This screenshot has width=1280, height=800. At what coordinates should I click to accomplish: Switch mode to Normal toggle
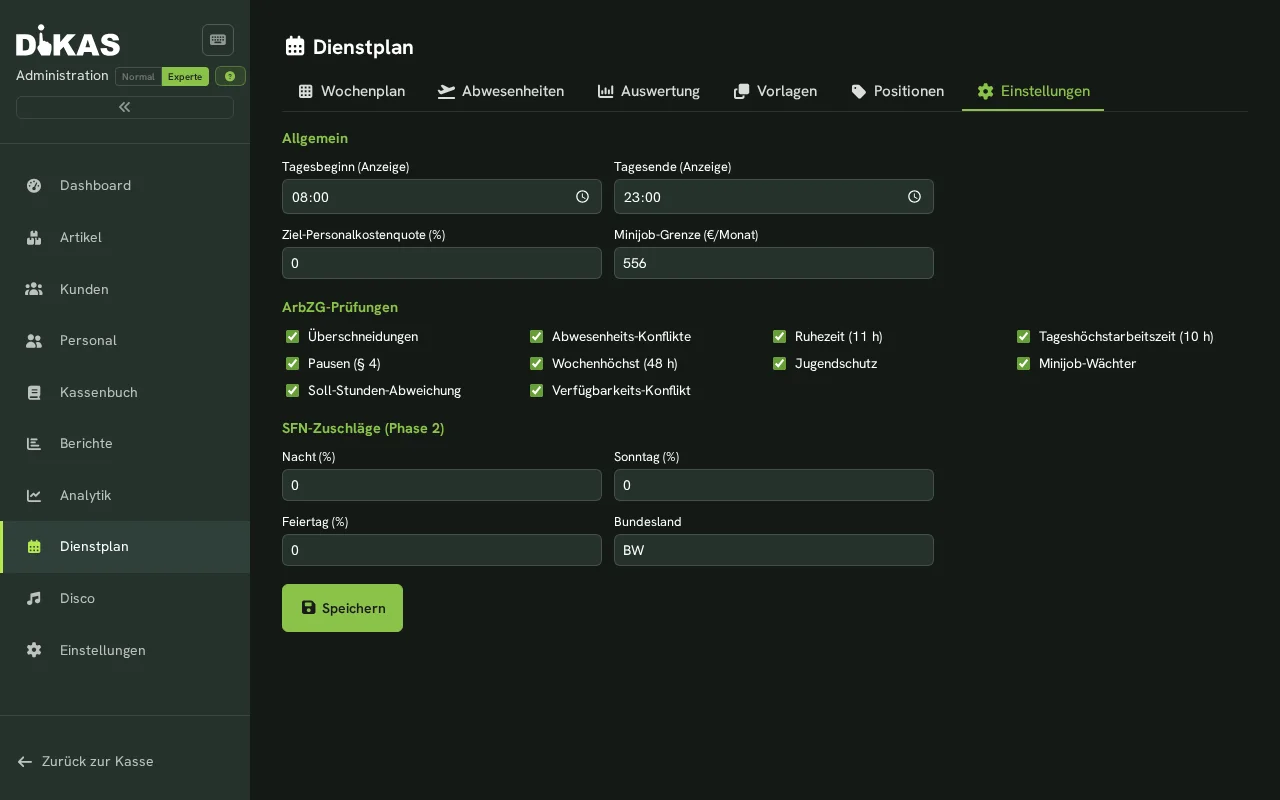(138, 76)
